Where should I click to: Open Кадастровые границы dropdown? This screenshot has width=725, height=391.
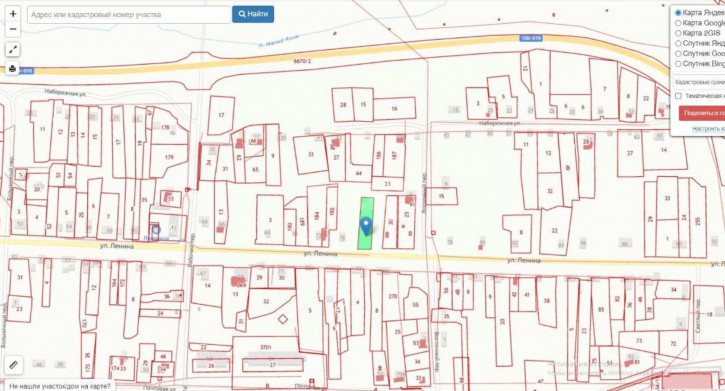point(699,82)
